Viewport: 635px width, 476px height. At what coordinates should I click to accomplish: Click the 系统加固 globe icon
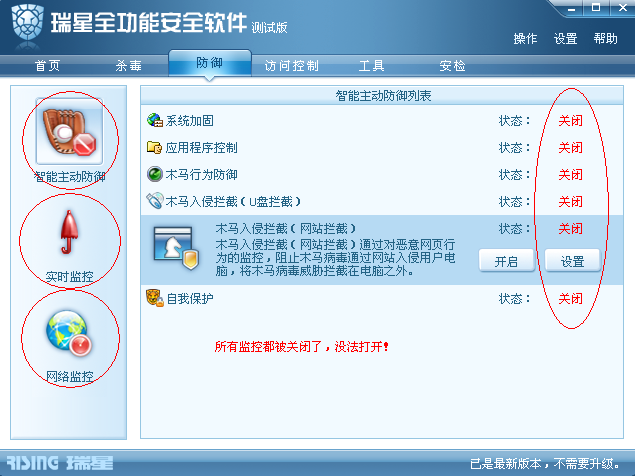coord(154,120)
